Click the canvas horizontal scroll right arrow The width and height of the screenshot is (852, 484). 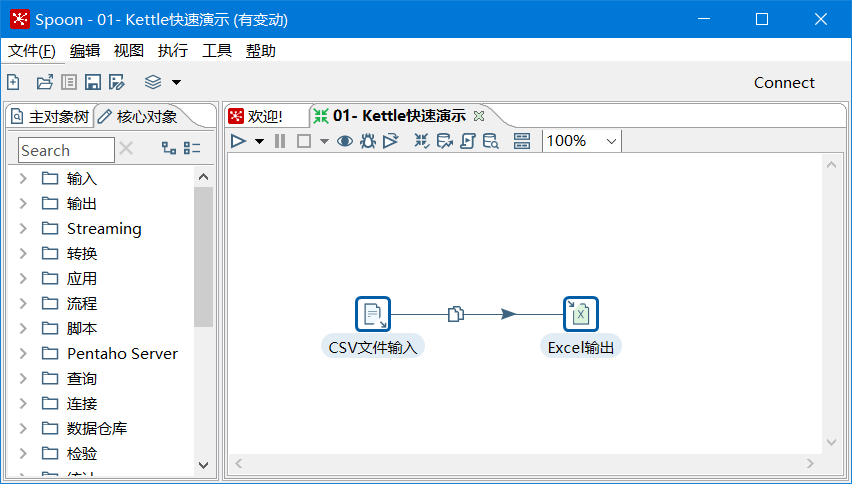tap(810, 463)
